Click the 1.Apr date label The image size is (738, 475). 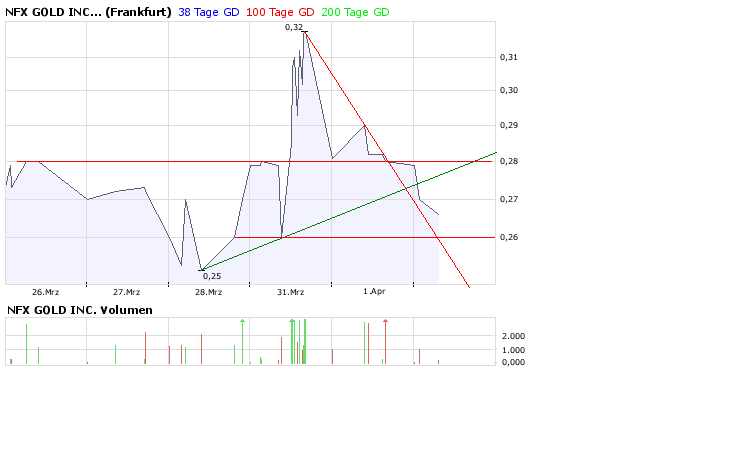pos(374,291)
